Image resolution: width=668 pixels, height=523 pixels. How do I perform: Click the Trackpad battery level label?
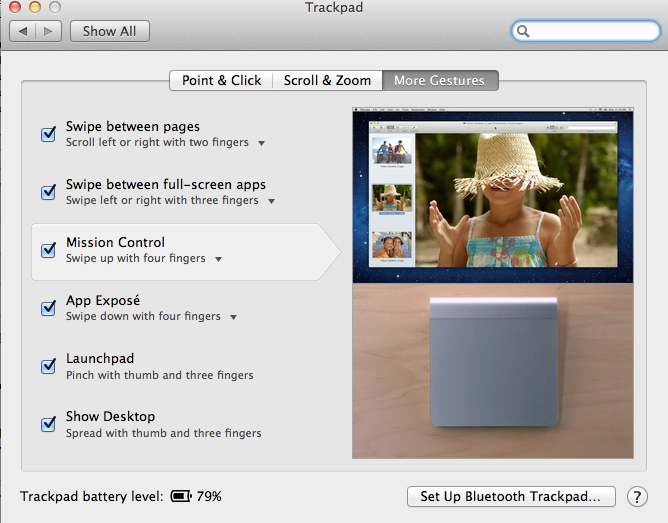click(x=92, y=497)
